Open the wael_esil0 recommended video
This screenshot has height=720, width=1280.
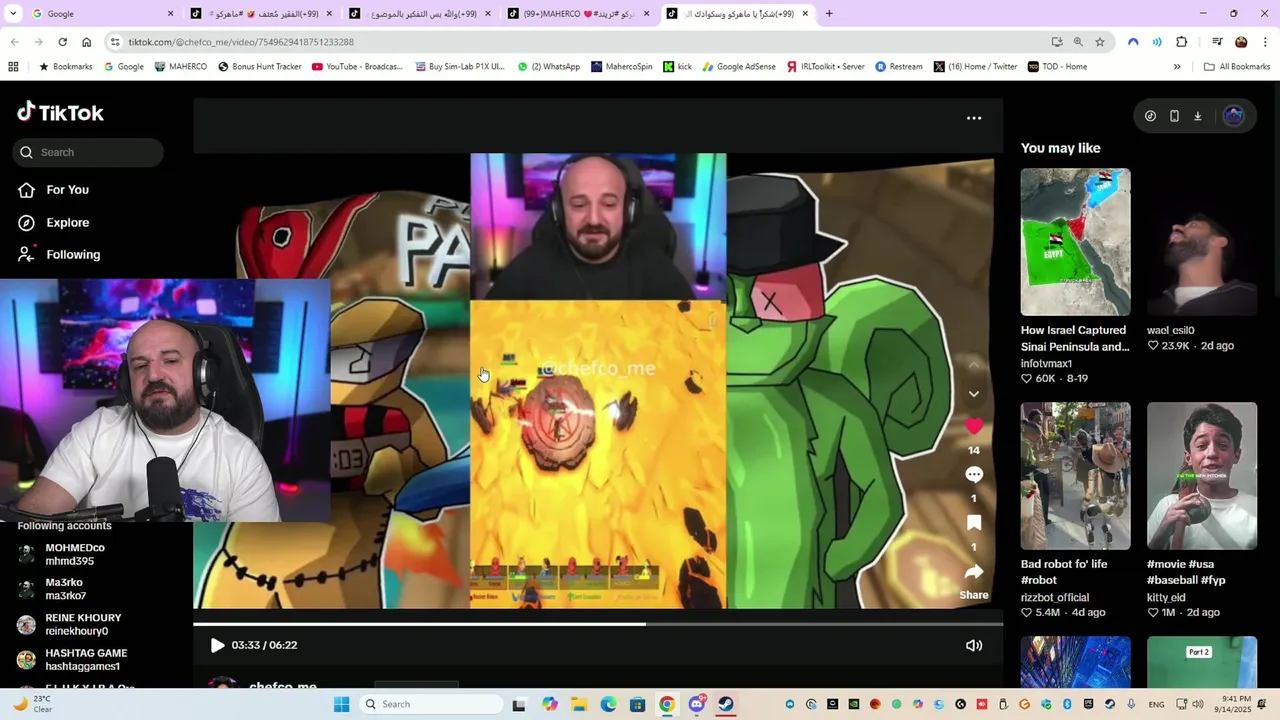(1202, 242)
